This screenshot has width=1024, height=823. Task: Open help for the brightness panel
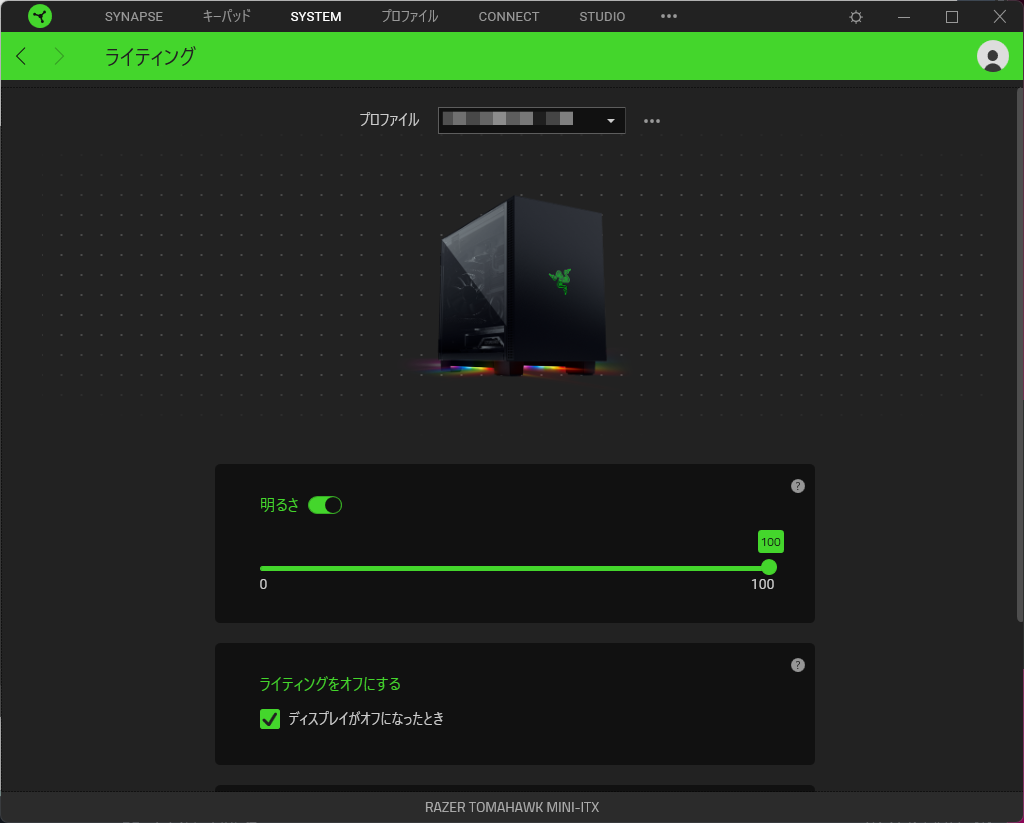[797, 486]
